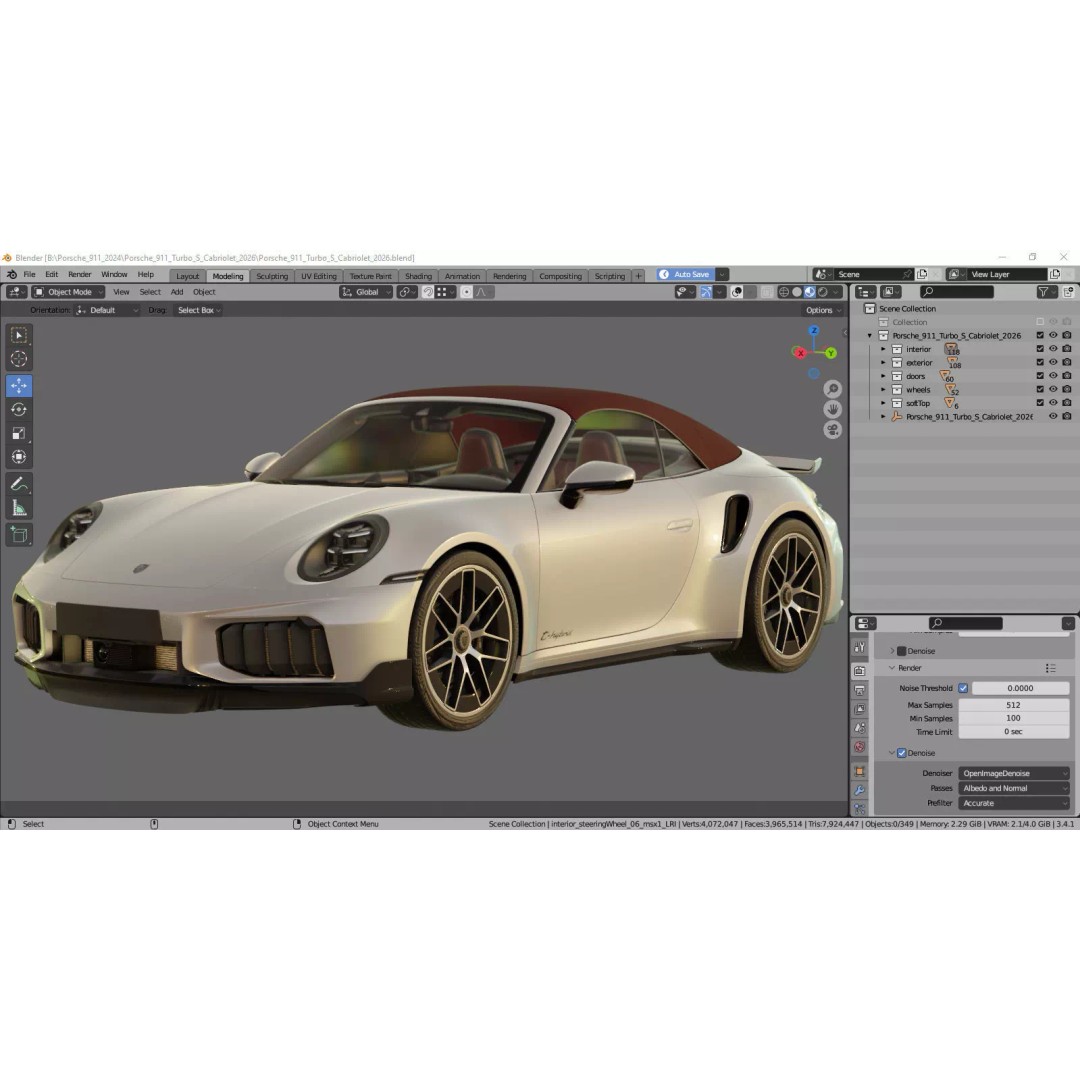Open the World properties tab
This screenshot has height=1080, width=1080.
(860, 747)
